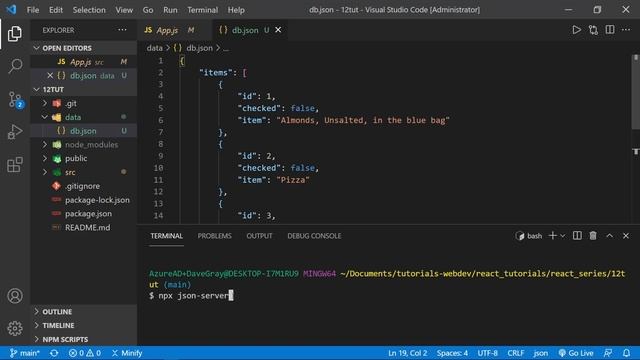Open the View menu
This screenshot has height=360, width=640.
pyautogui.click(x=124, y=10)
